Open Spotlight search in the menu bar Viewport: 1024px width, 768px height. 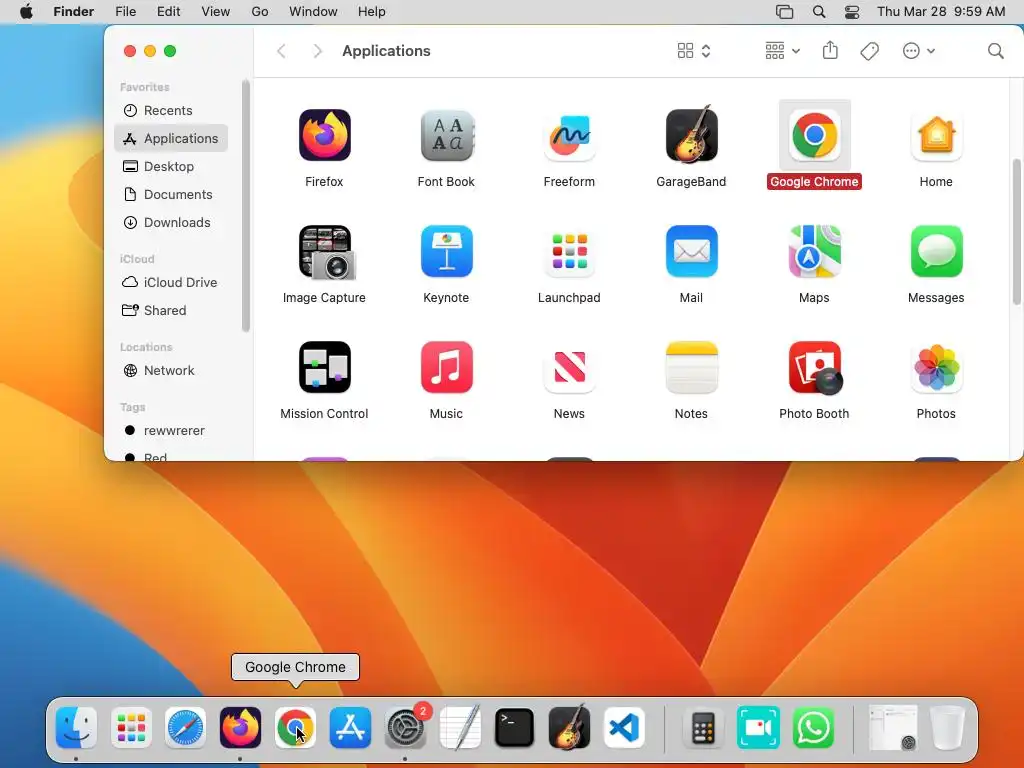click(x=818, y=12)
